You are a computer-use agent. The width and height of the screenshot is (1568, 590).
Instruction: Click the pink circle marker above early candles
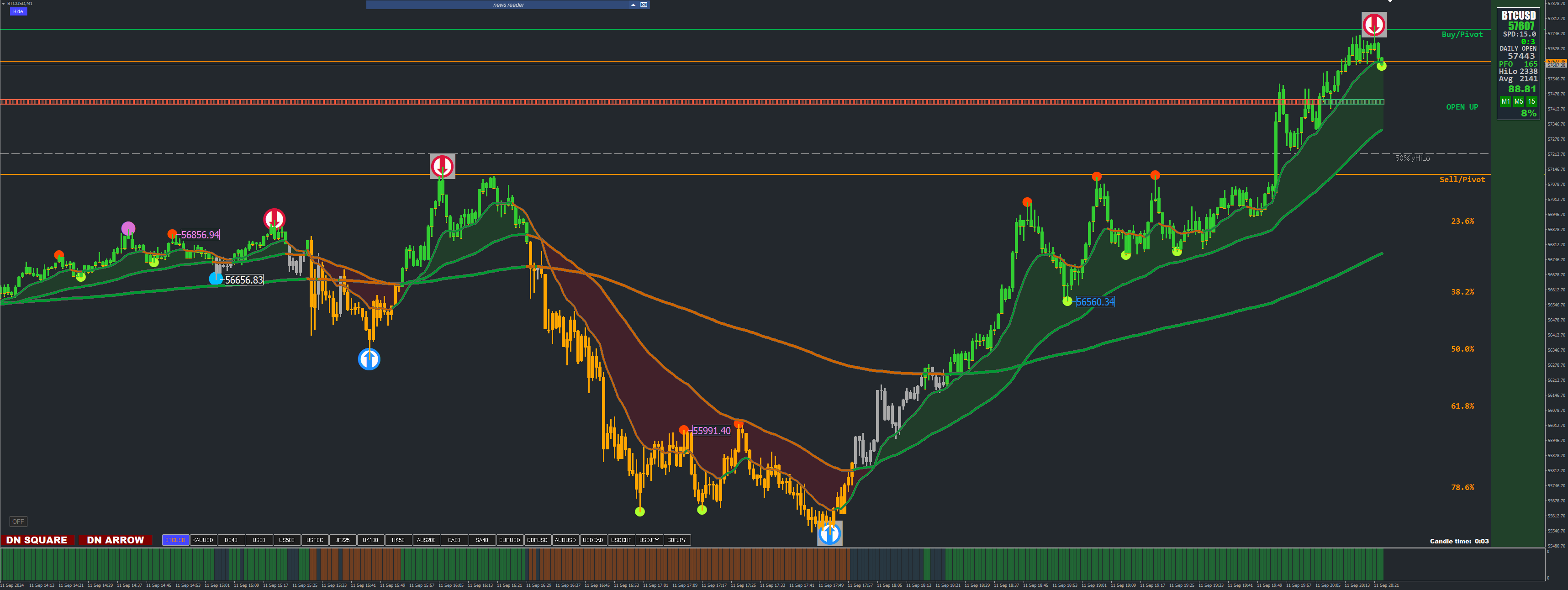[128, 228]
